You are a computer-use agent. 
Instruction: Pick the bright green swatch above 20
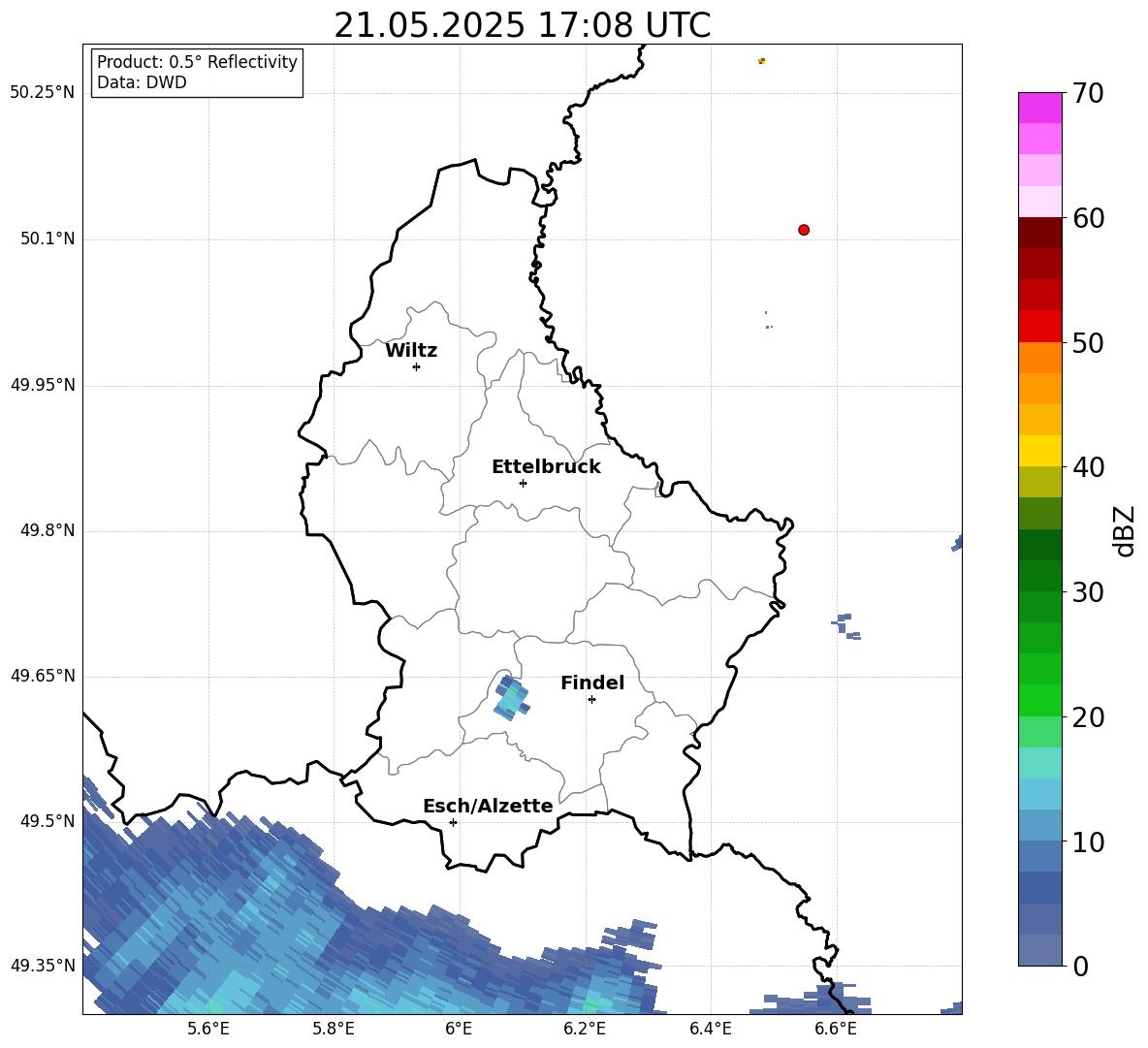tap(1039, 700)
